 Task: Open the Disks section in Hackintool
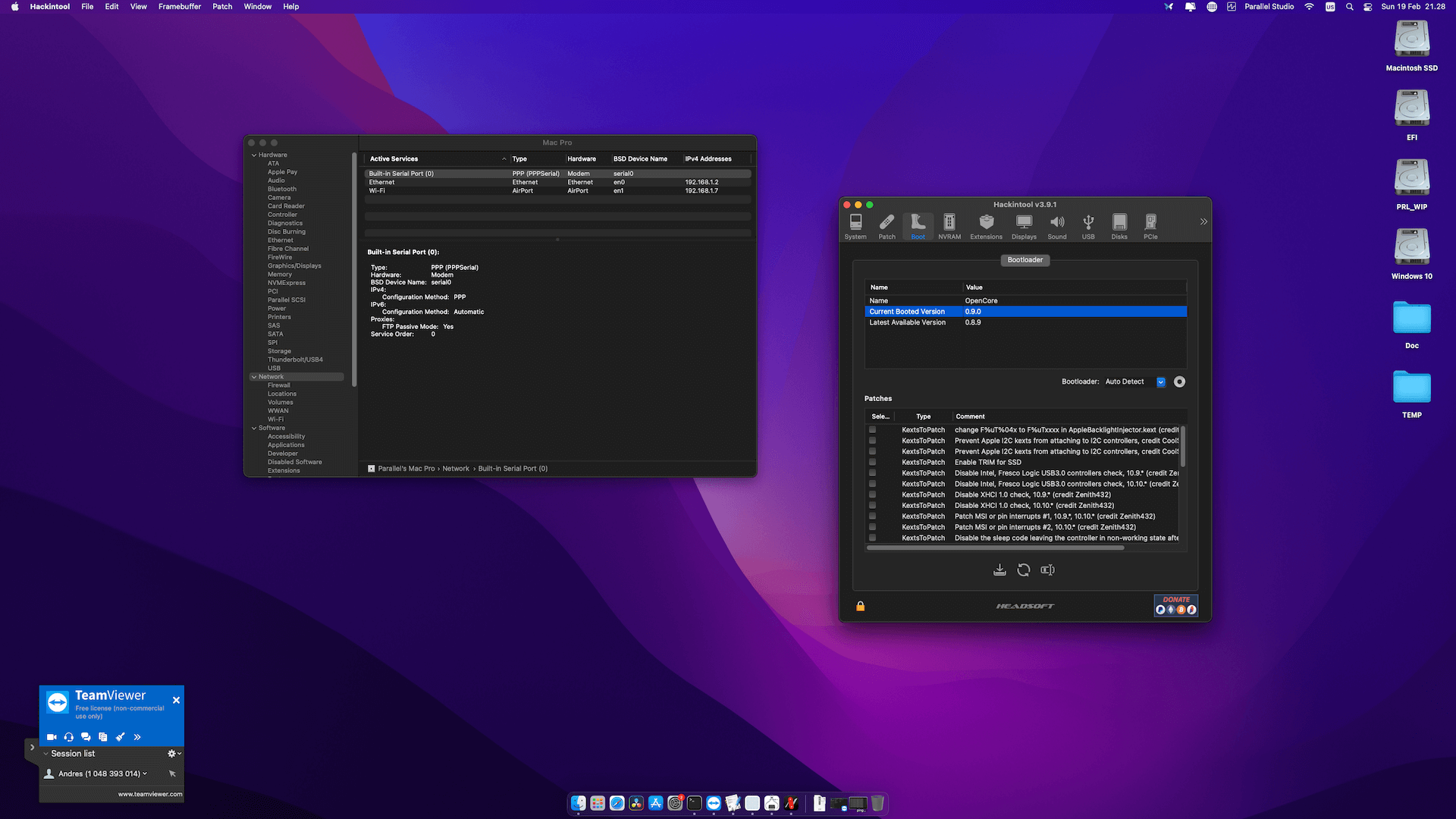1119,226
